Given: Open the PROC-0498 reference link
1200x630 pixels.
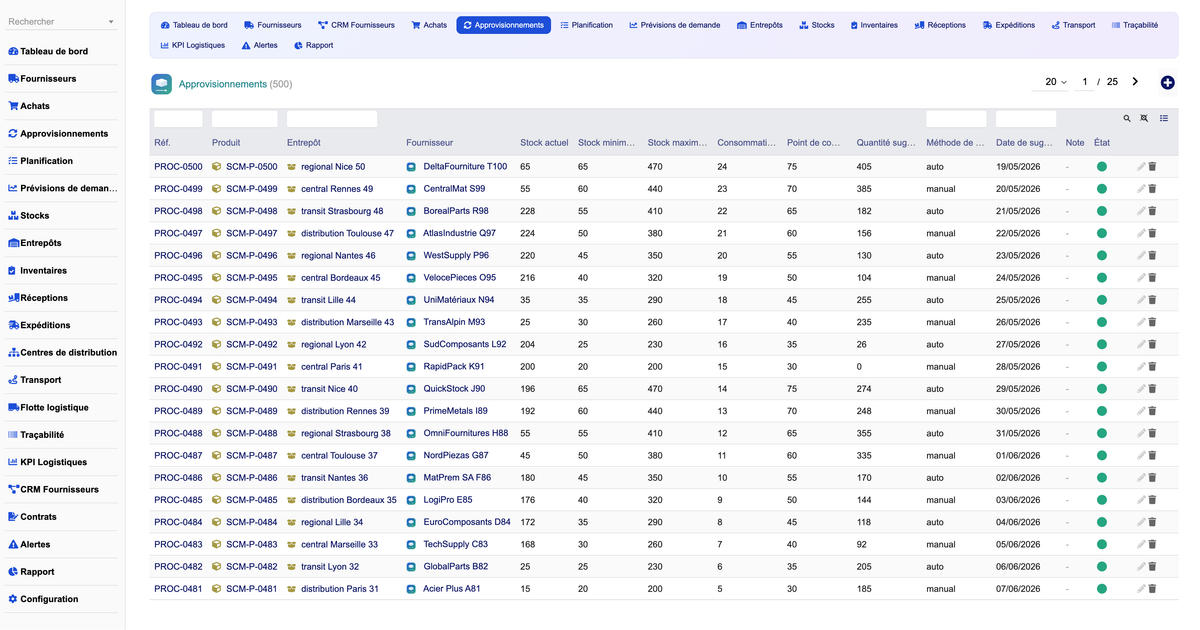Looking at the screenshot, I should point(178,211).
